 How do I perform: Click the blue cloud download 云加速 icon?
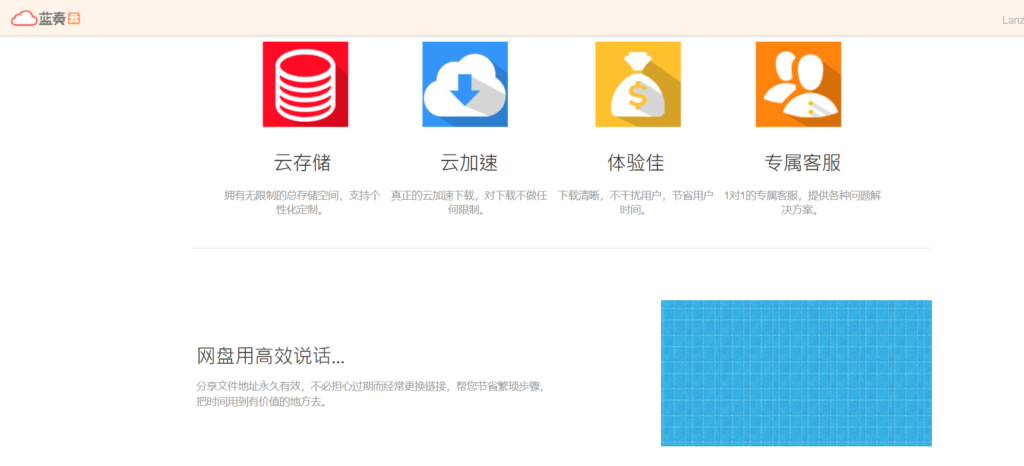point(465,84)
